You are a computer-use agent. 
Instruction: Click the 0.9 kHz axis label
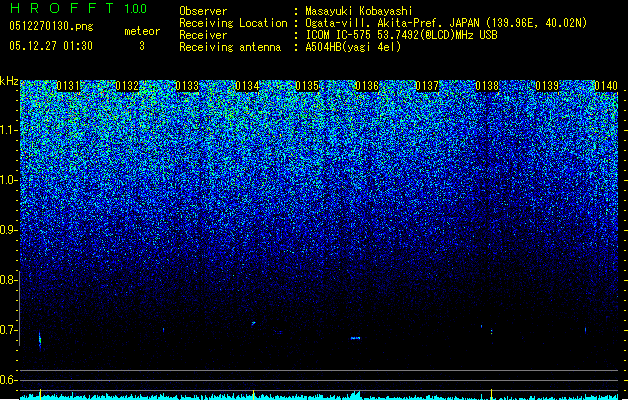click(x=6, y=230)
